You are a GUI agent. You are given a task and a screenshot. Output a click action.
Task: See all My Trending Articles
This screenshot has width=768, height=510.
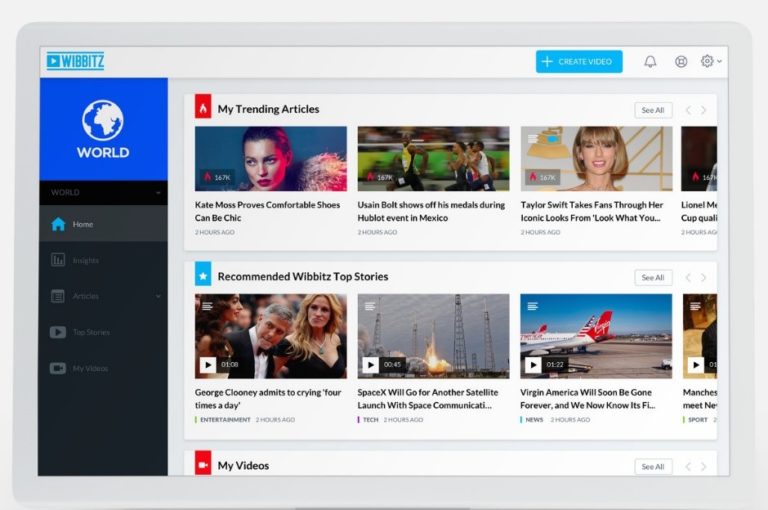pos(653,110)
